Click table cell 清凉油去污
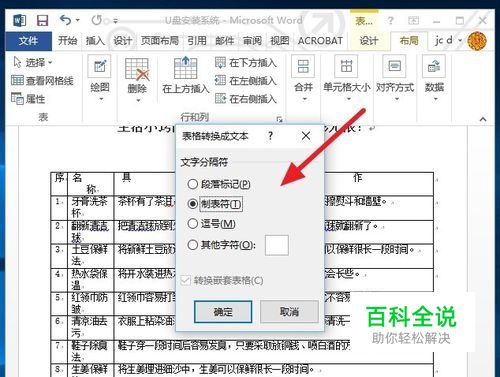The width and height of the screenshot is (500, 377). [x=91, y=327]
